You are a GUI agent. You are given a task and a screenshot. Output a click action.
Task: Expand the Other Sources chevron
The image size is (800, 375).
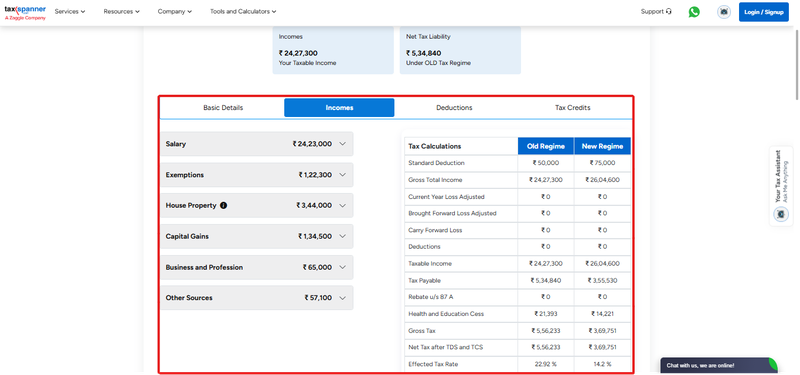pos(342,298)
